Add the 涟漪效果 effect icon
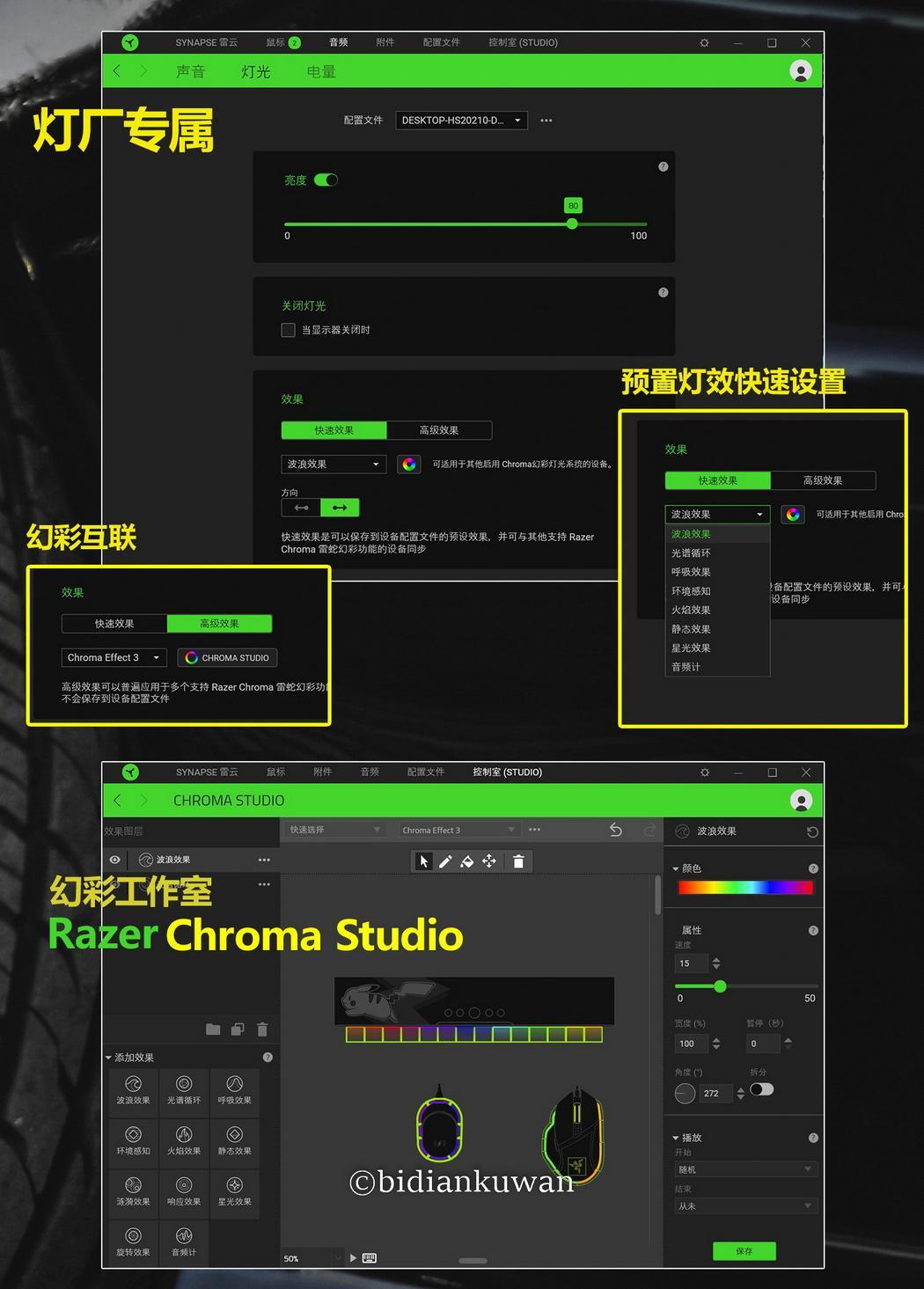 pyautogui.click(x=134, y=1191)
